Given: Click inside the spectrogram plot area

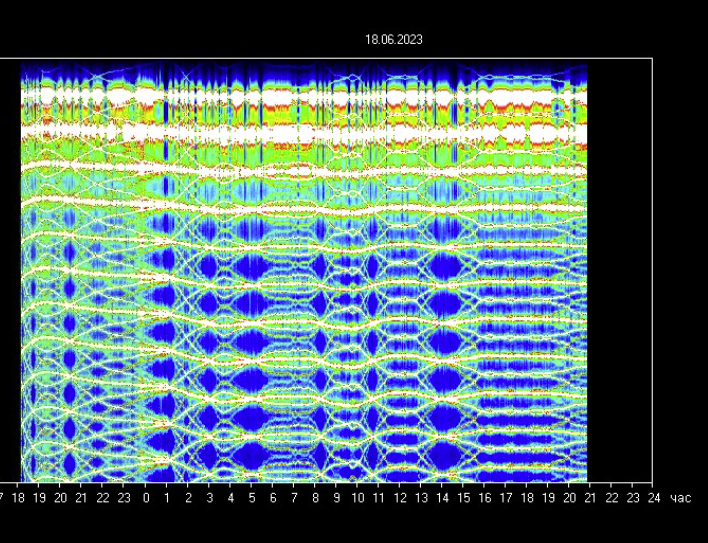Looking at the screenshot, I should pos(303,273).
